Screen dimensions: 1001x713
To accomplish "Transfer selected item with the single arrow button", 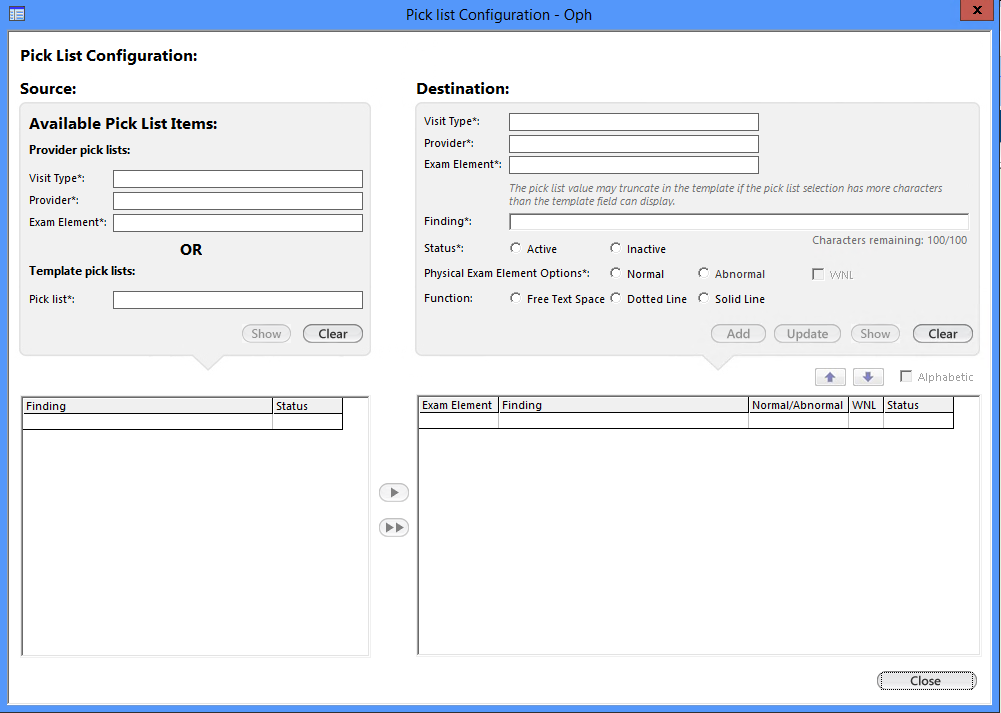I will click(394, 492).
